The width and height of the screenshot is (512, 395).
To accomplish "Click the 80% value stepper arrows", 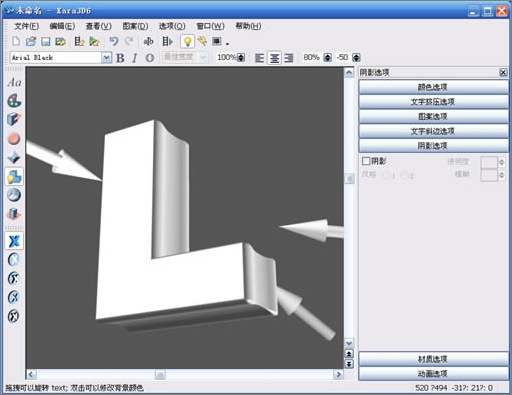I will [x=328, y=58].
